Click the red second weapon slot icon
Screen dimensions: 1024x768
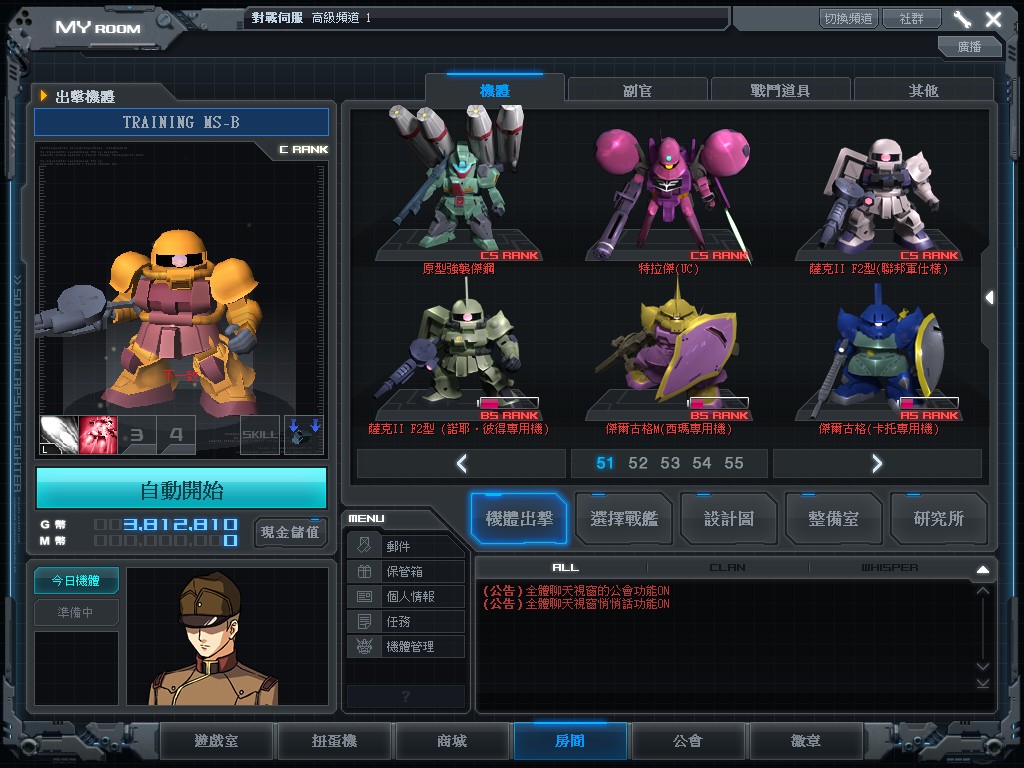tap(98, 435)
